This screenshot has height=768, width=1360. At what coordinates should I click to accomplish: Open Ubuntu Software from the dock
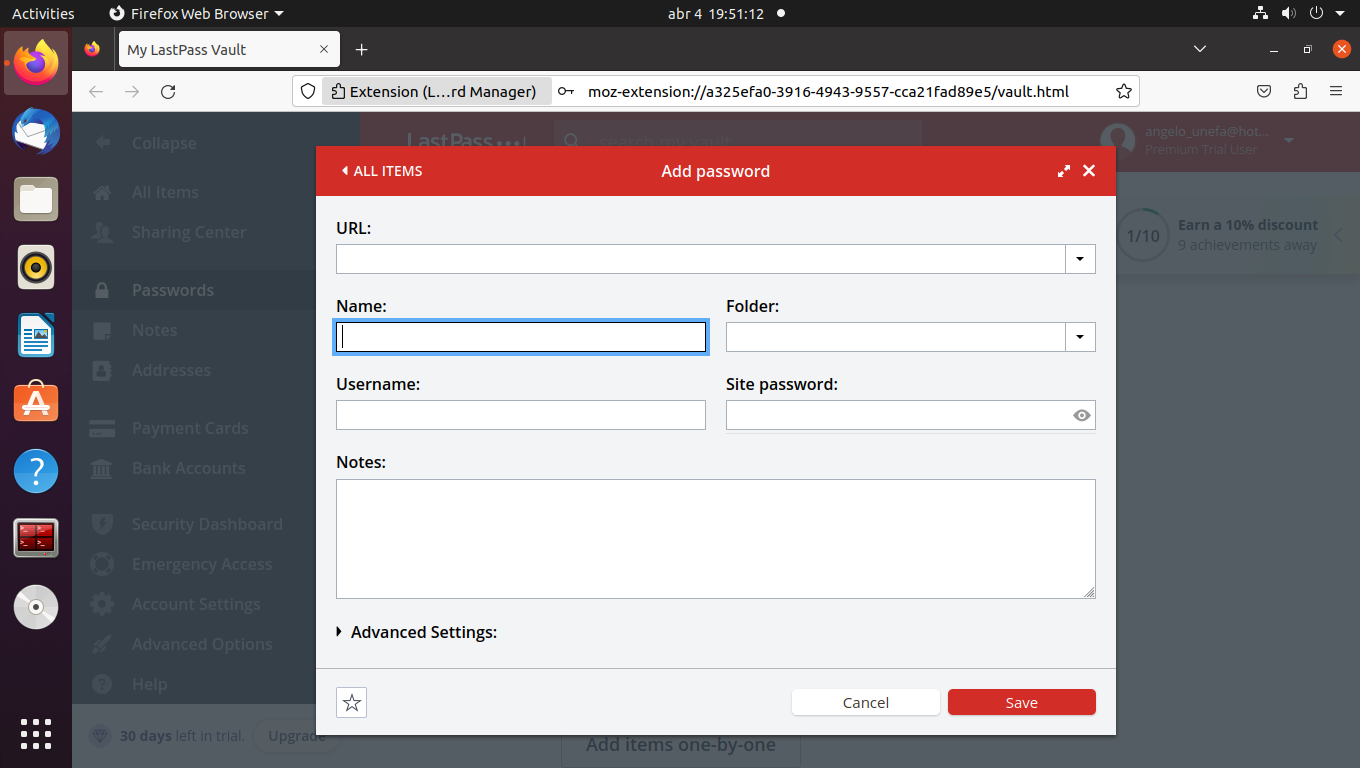pos(36,403)
